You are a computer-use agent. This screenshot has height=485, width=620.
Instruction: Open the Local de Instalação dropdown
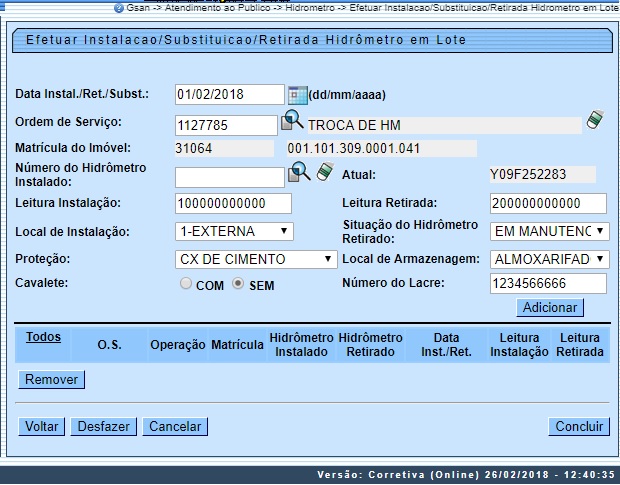[x=234, y=232]
